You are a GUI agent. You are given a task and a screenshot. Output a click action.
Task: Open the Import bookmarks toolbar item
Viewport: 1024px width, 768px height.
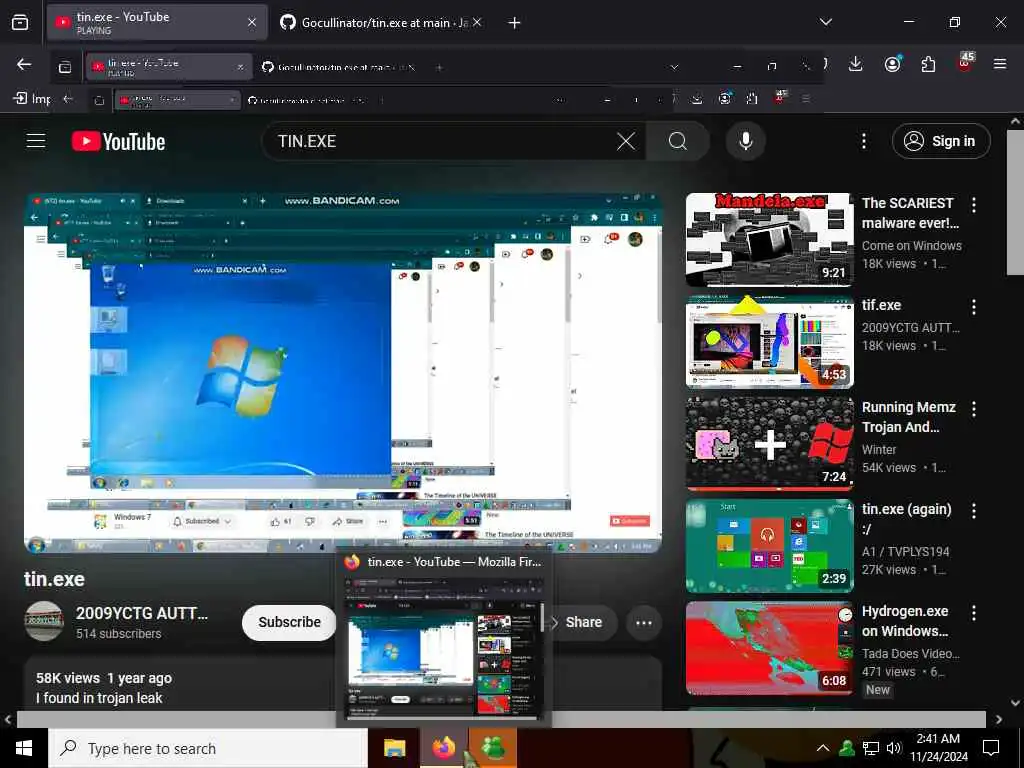[31, 99]
